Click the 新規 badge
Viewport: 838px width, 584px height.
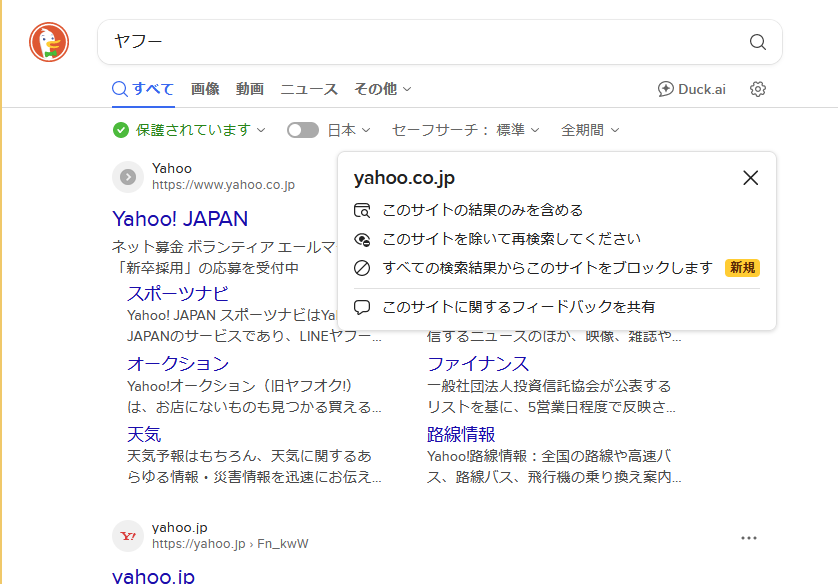click(x=742, y=268)
